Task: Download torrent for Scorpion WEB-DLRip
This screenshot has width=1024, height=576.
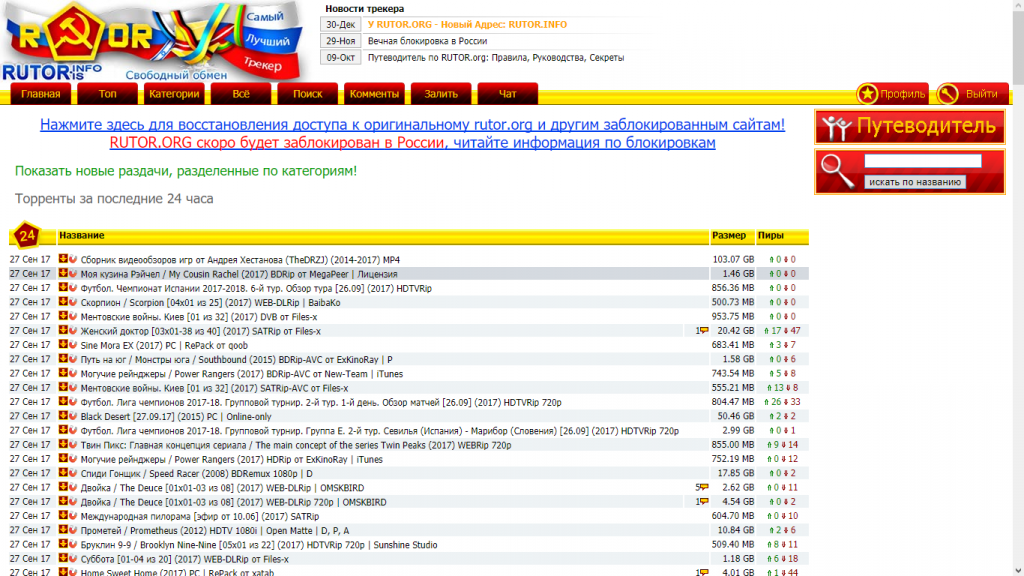Action: click(x=63, y=302)
